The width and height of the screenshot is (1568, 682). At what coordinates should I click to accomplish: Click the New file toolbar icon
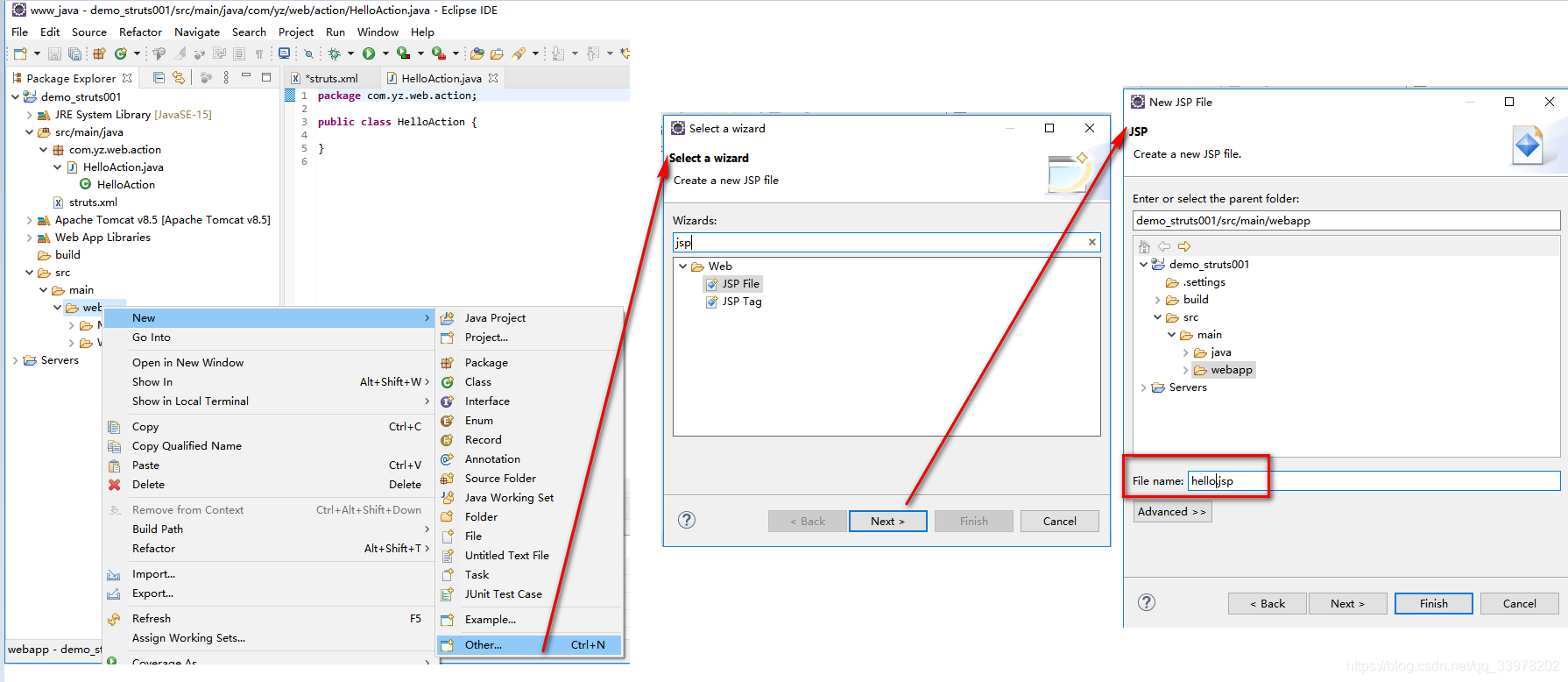(x=20, y=53)
